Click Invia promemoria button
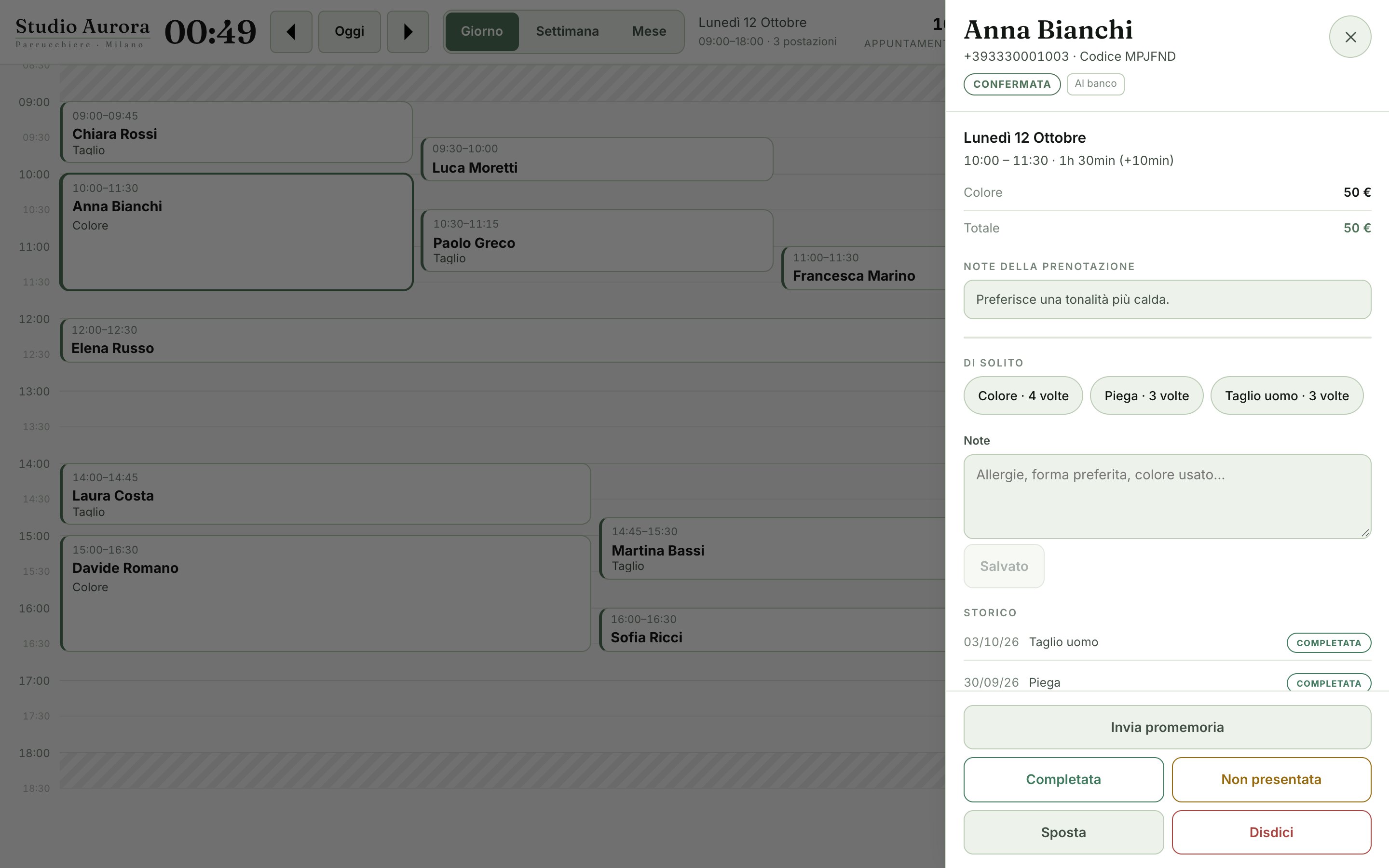The height and width of the screenshot is (868, 1389). (x=1167, y=727)
